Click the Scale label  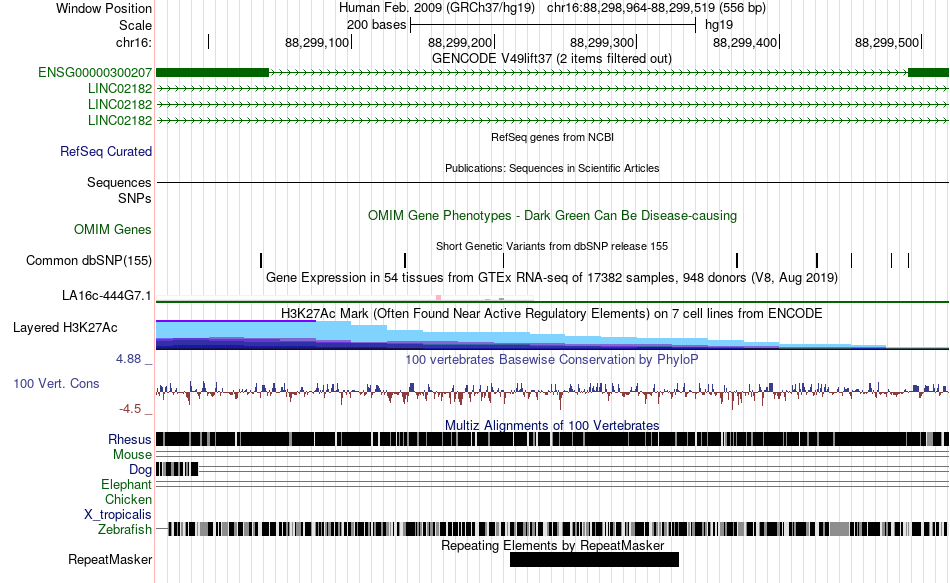click(x=135, y=25)
